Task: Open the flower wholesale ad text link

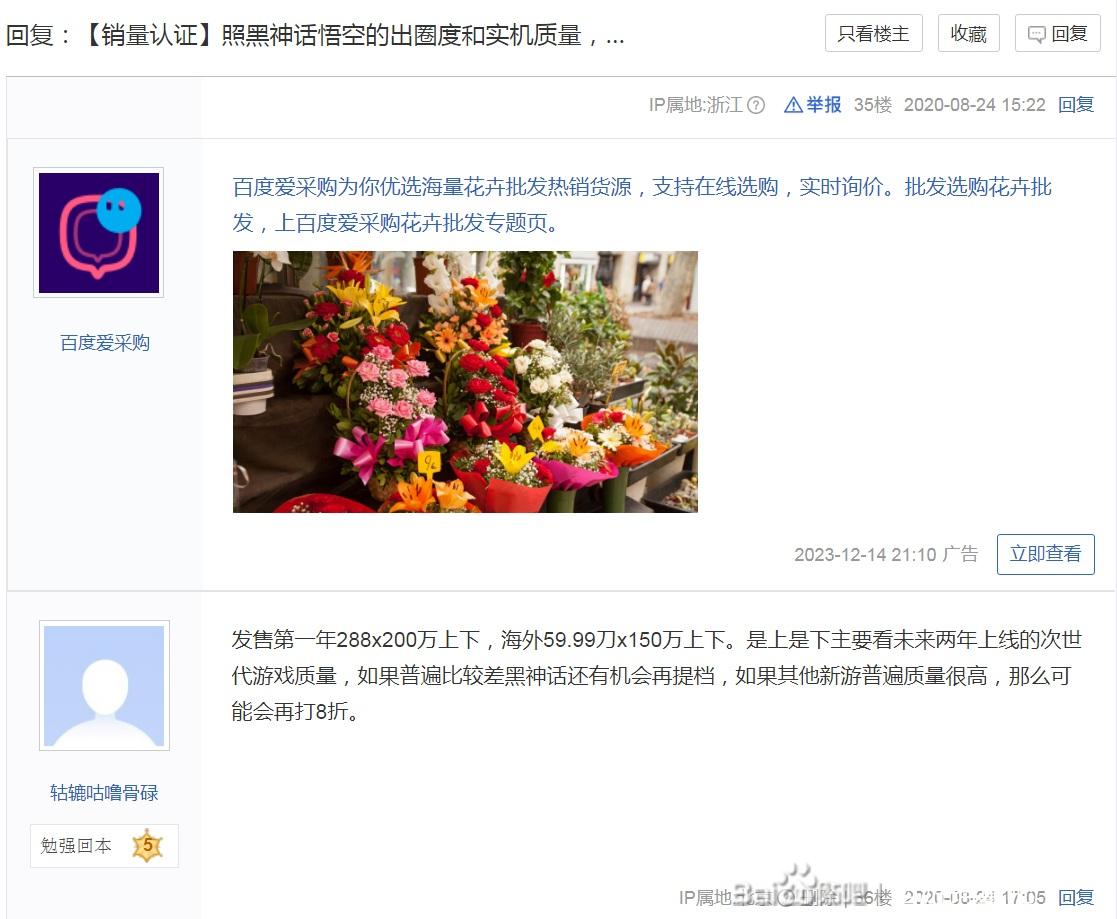Action: coord(642,204)
